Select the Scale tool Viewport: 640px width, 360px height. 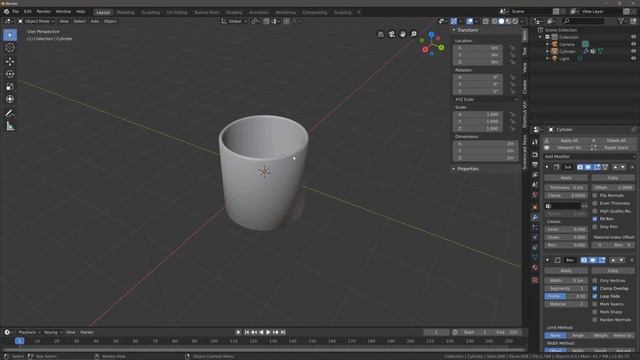click(x=10, y=87)
